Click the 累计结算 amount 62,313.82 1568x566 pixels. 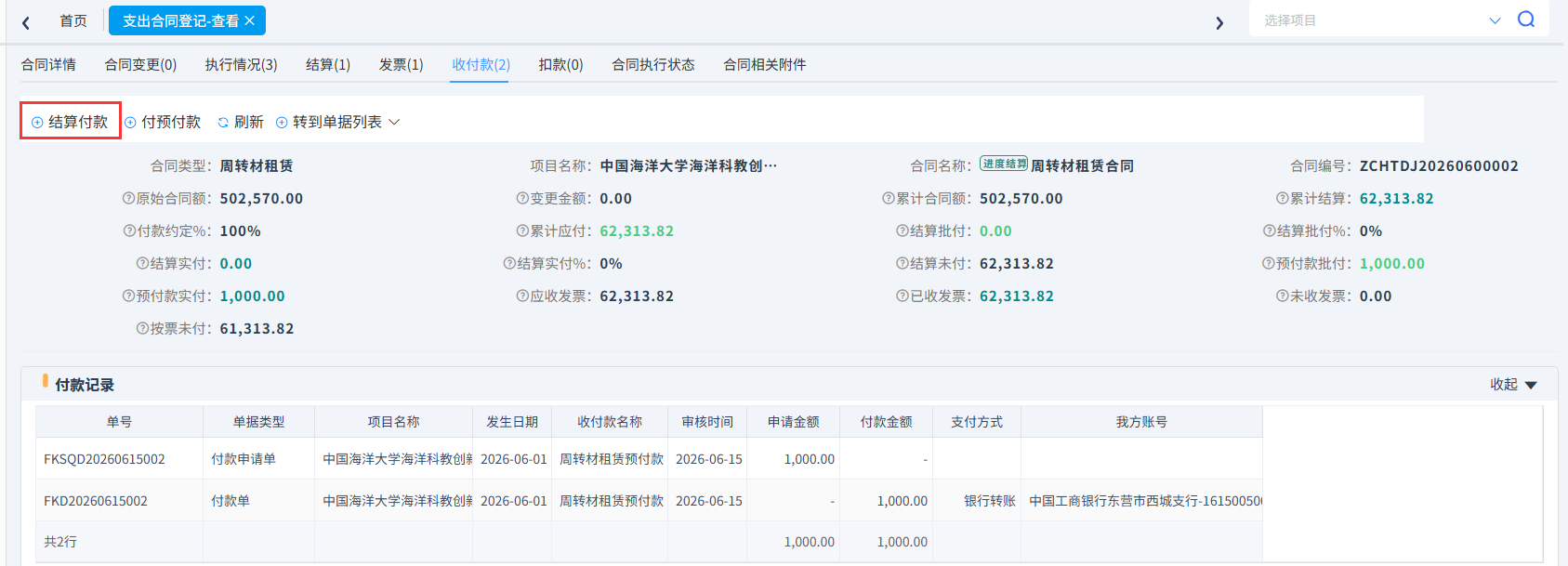pos(1396,199)
